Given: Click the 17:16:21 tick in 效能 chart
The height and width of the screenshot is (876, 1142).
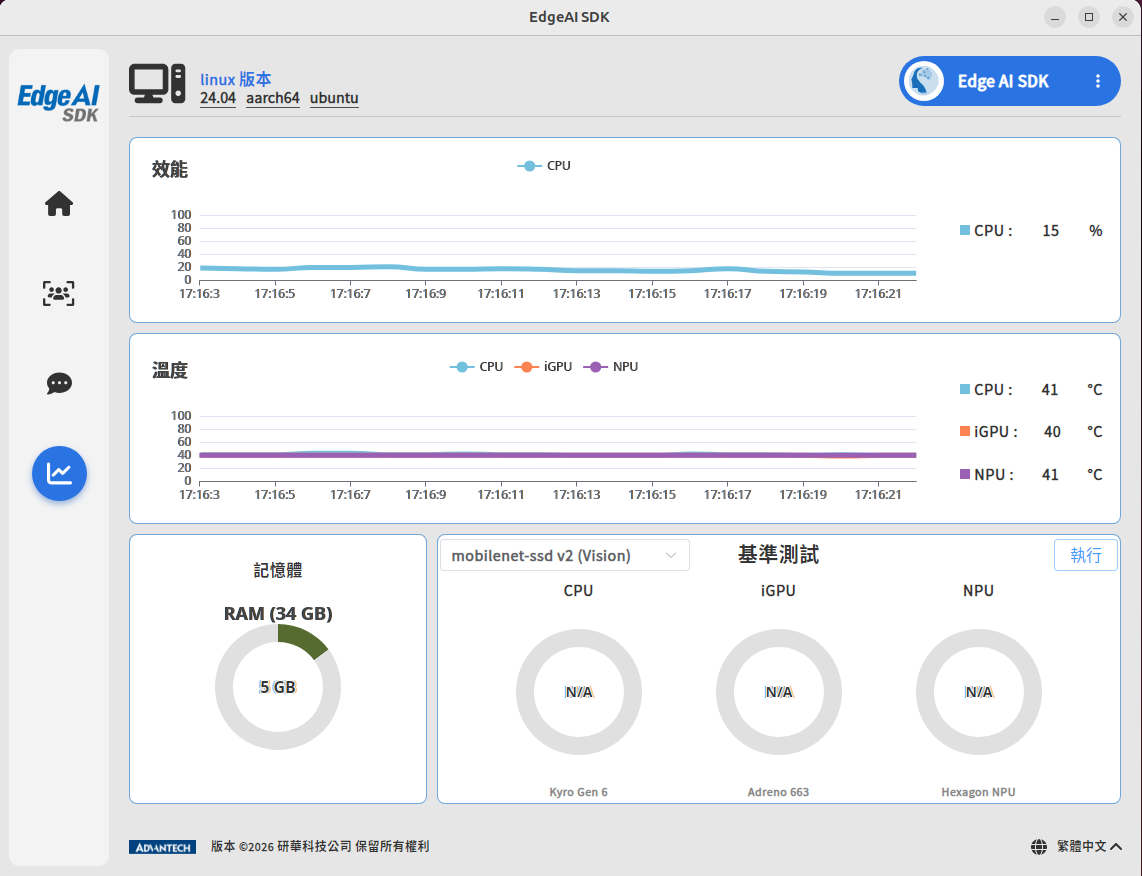Looking at the screenshot, I should coord(878,293).
